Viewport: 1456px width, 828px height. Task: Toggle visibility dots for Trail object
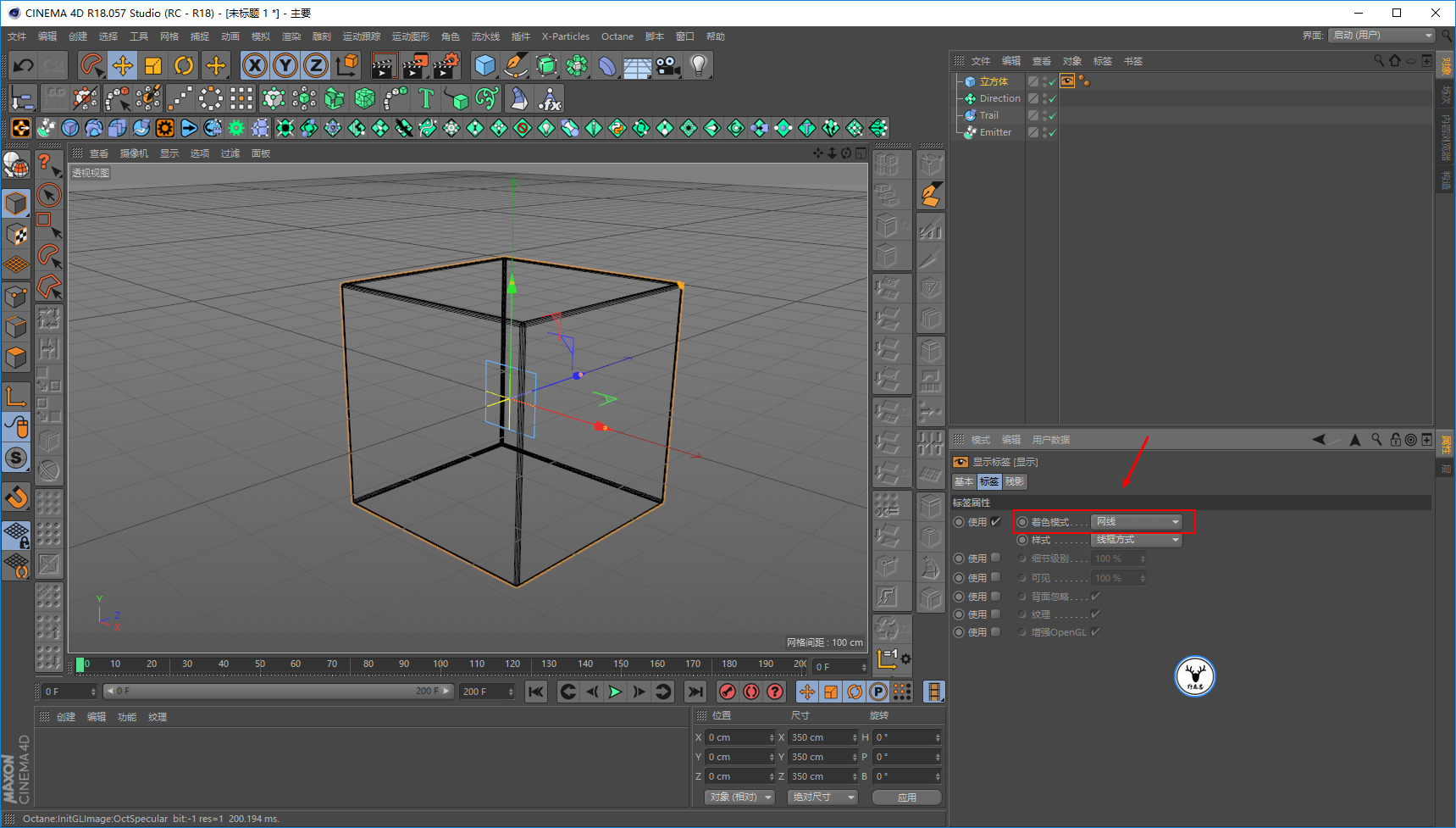(x=1044, y=115)
